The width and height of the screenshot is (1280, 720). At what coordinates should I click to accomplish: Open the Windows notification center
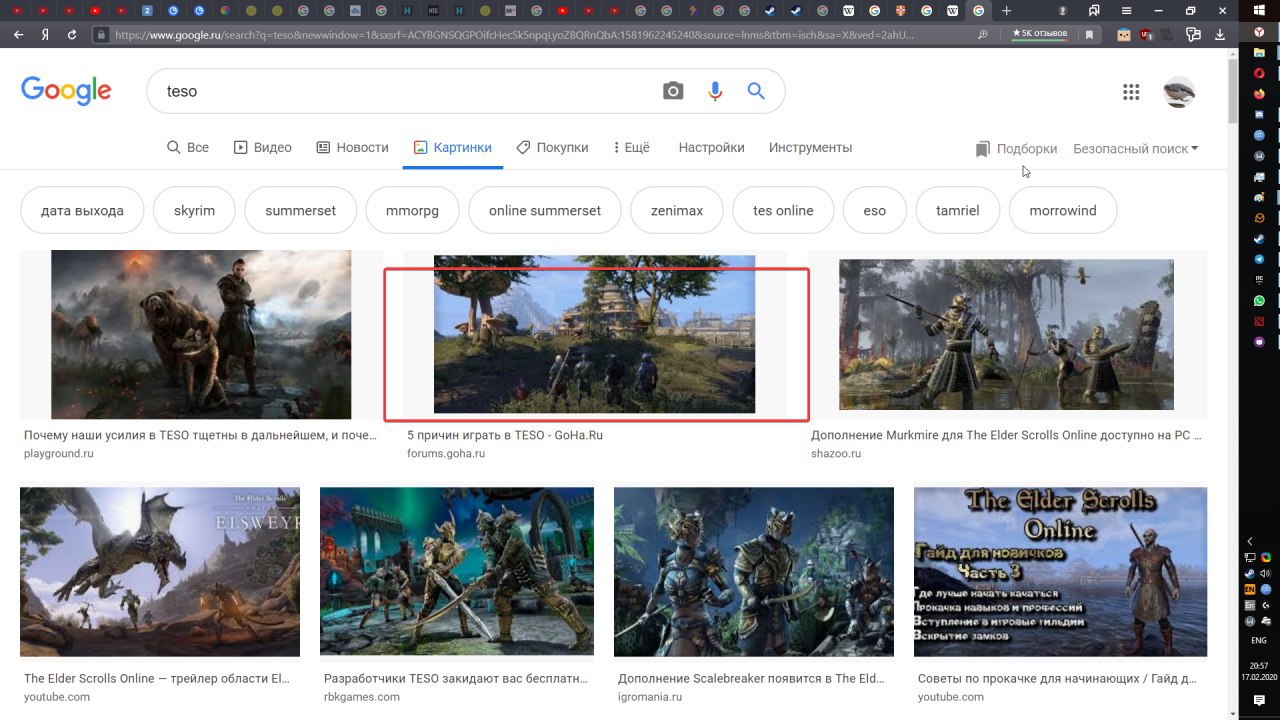click(1259, 701)
